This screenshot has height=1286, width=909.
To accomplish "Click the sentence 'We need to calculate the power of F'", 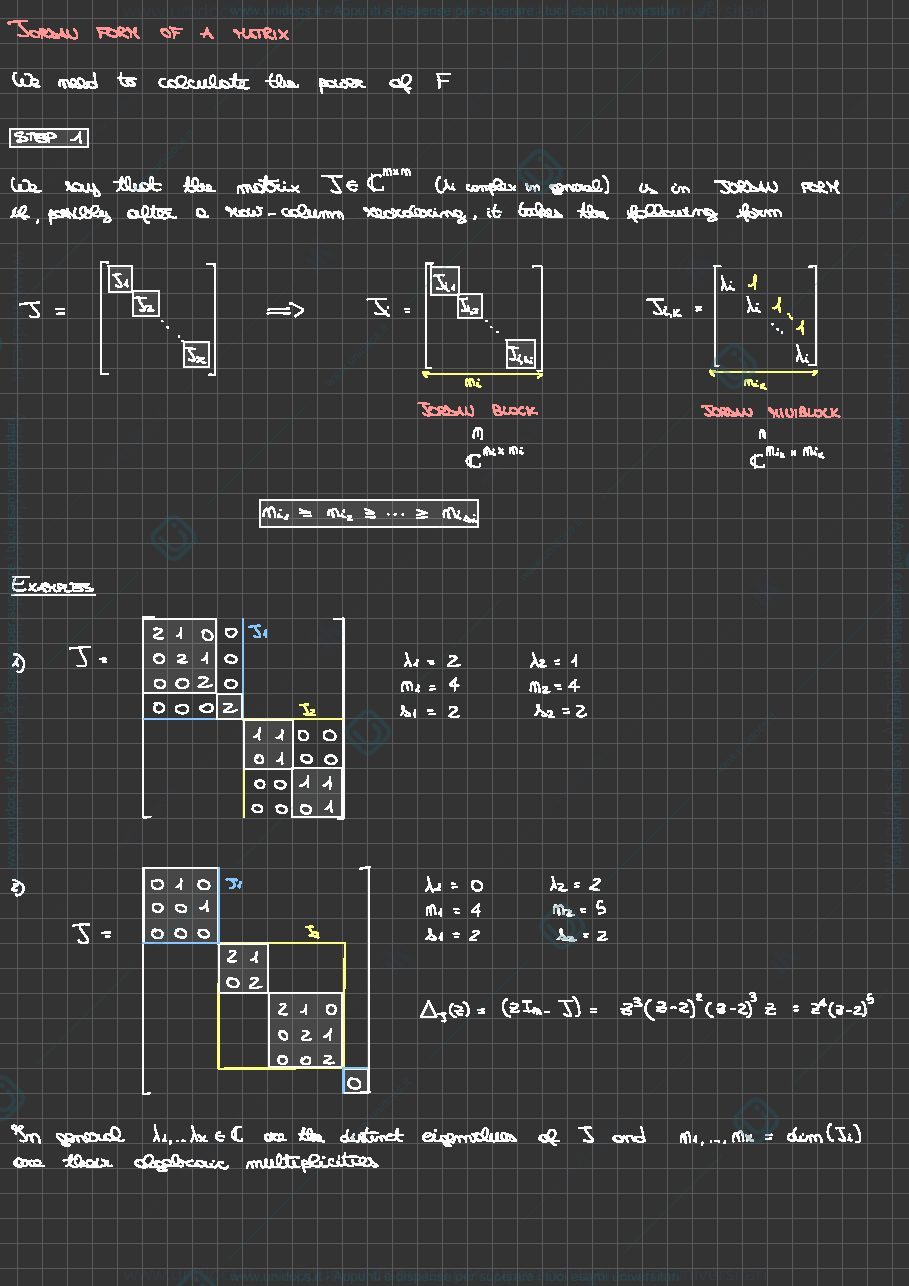I will (232, 82).
